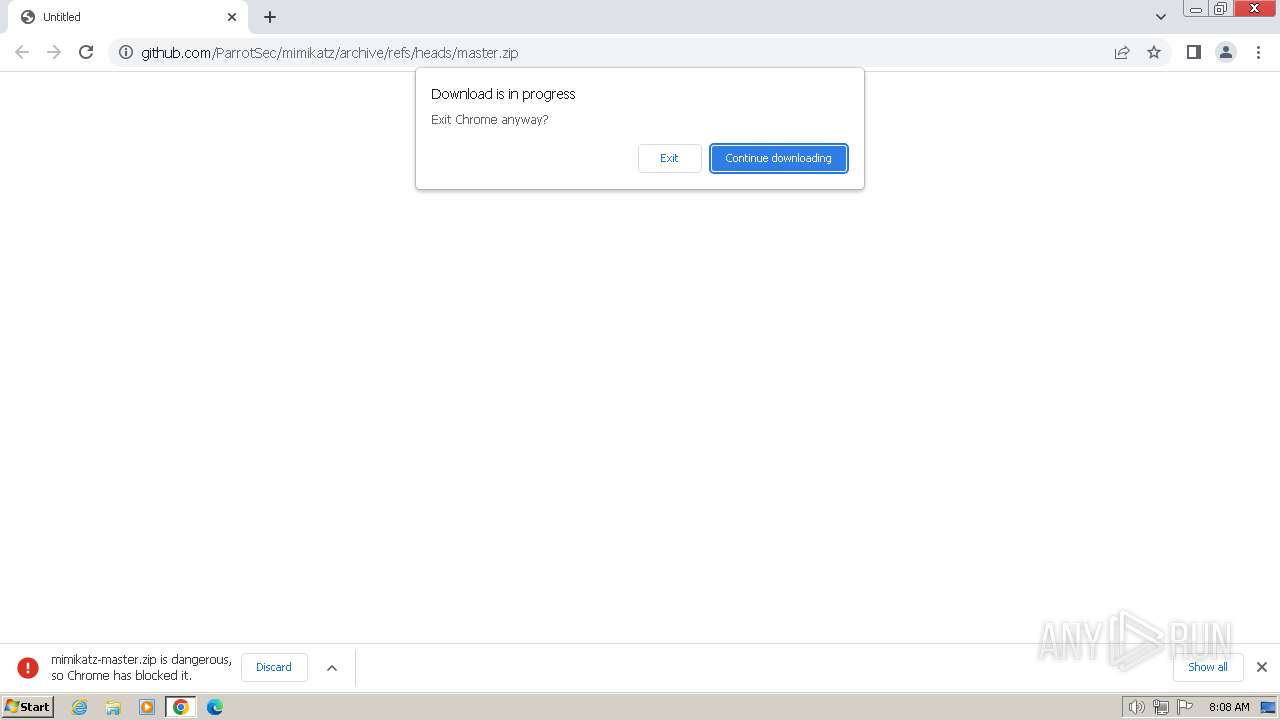Click the Show desktop tray icon

click(x=1268, y=707)
